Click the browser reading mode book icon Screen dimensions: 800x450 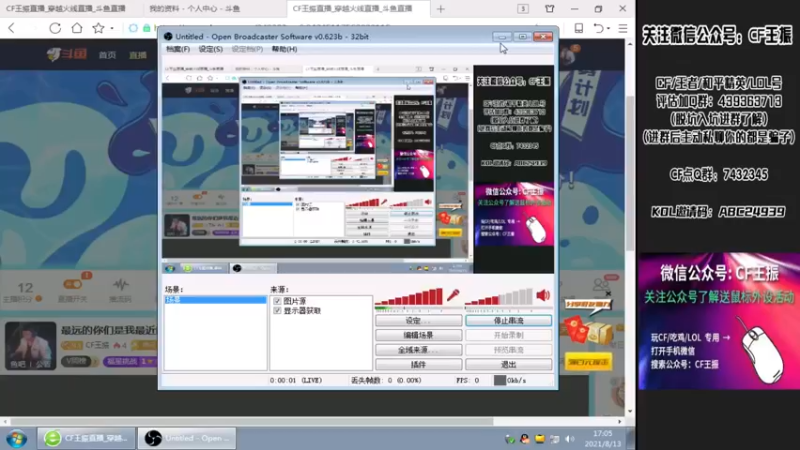pos(579,28)
